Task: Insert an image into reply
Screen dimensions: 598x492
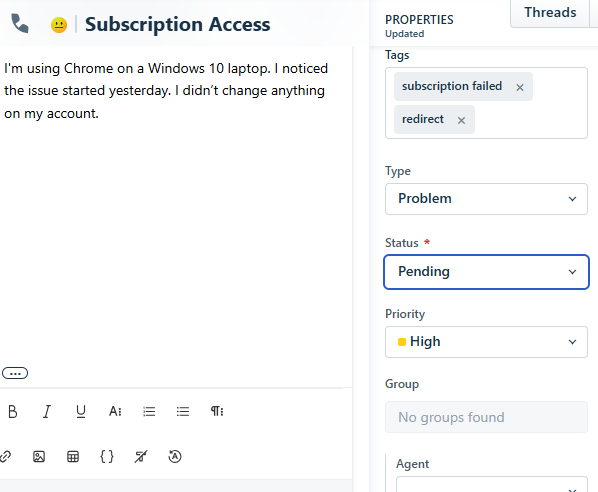Action: 39,457
